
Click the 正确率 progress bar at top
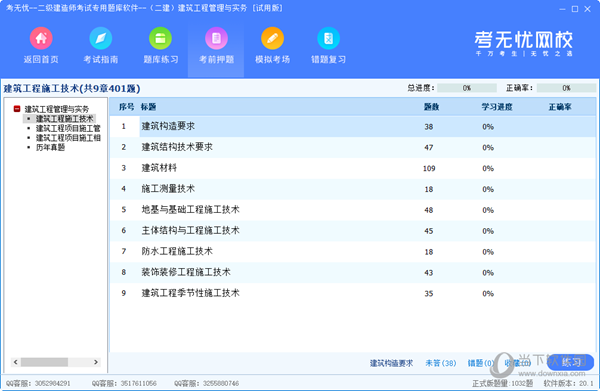click(x=566, y=88)
